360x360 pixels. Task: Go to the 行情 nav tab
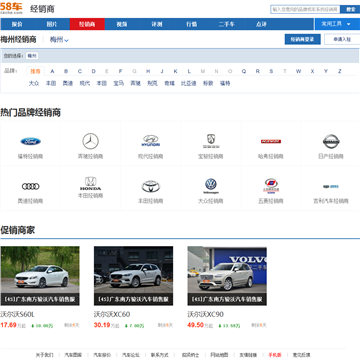pos(192,24)
